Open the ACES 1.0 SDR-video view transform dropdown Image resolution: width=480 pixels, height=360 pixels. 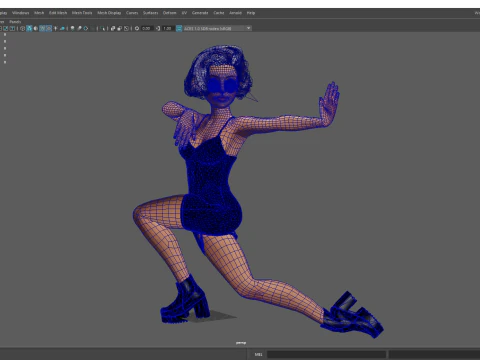coord(217,28)
